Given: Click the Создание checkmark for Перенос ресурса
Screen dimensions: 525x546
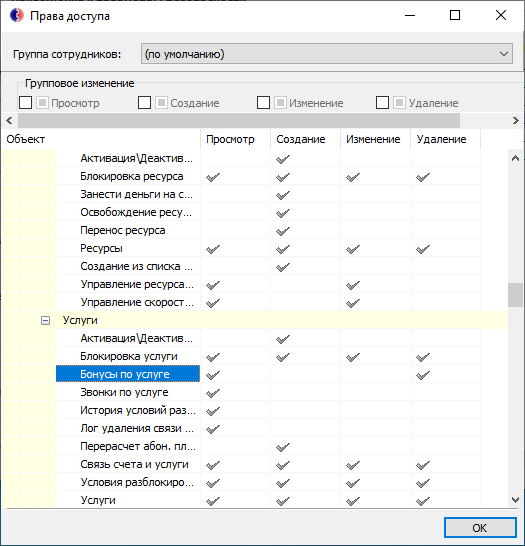Looking at the screenshot, I should 283,231.
